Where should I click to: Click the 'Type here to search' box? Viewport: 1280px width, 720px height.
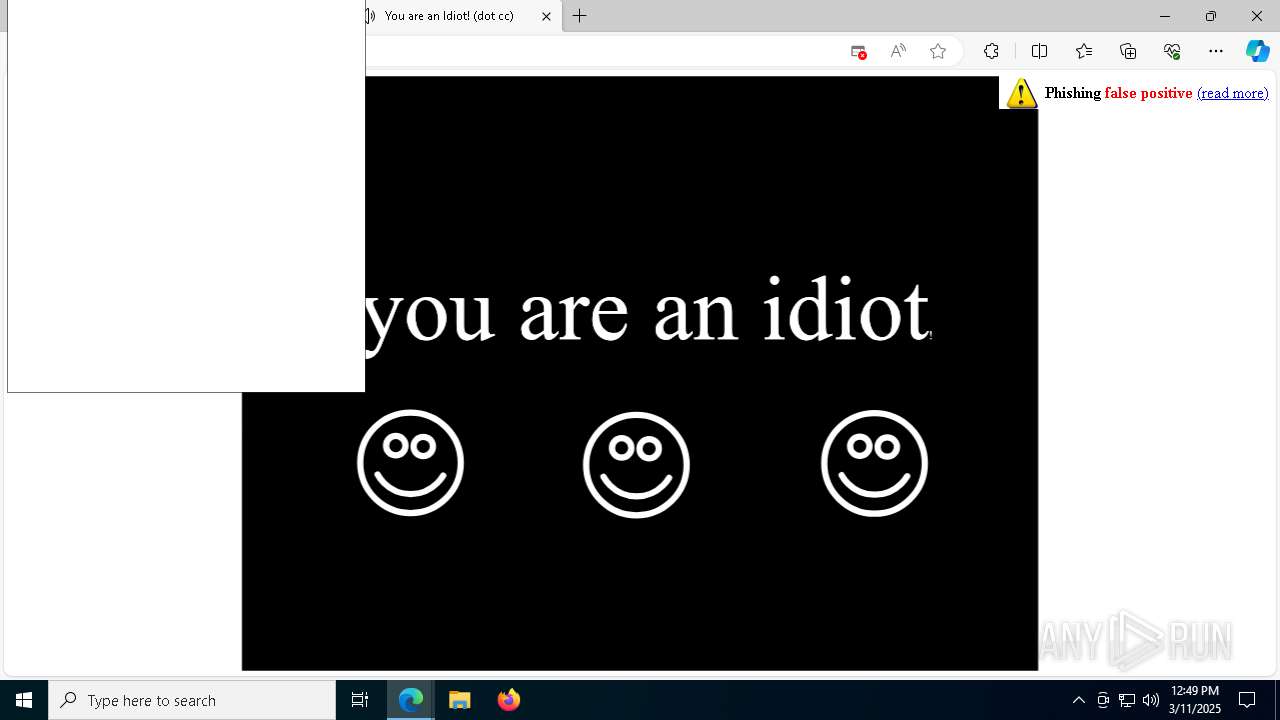coord(192,700)
